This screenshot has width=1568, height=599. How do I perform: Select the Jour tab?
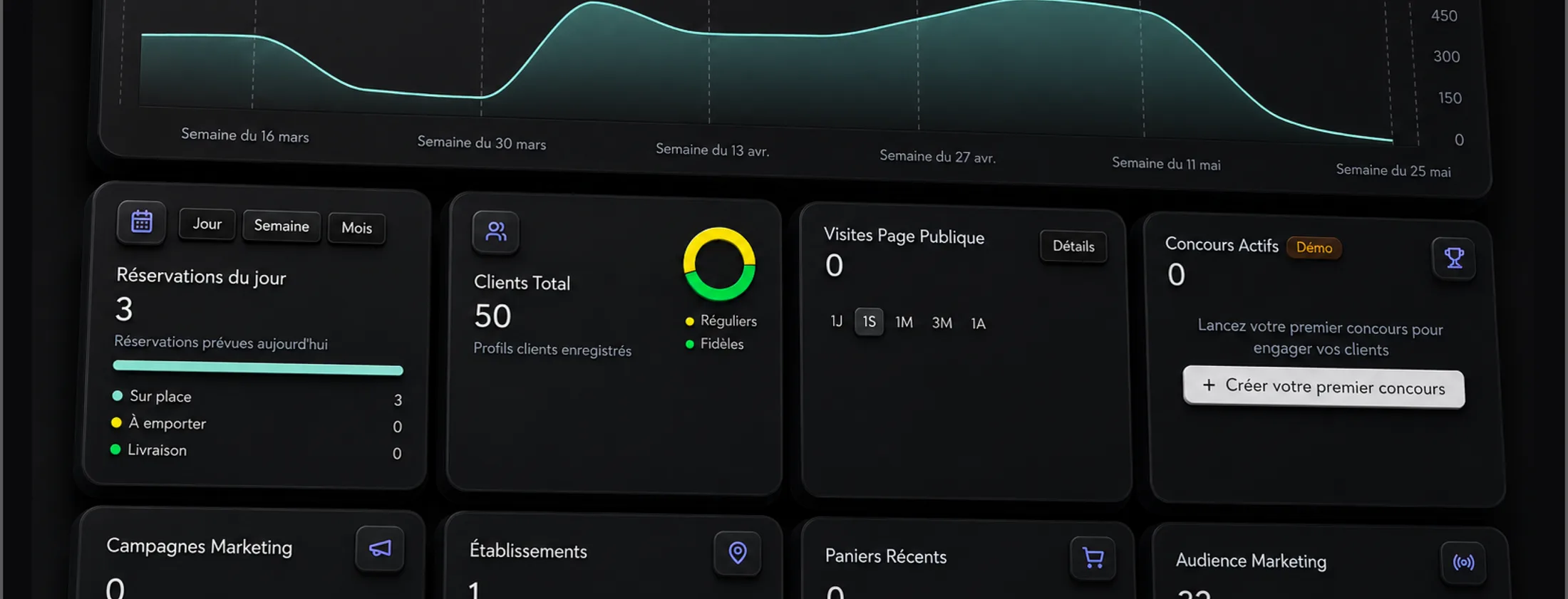click(x=207, y=224)
